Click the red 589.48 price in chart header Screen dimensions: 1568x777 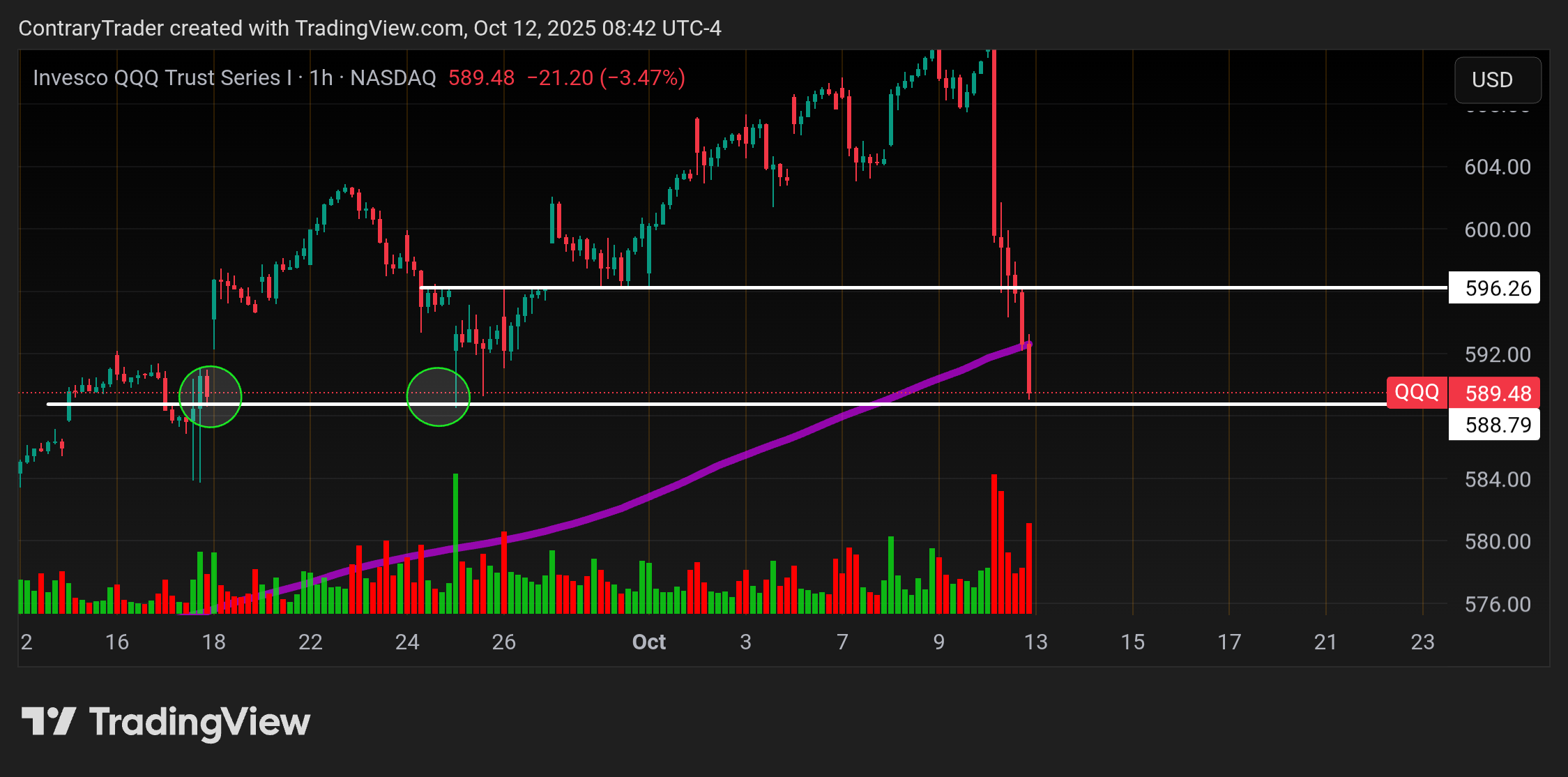(481, 77)
